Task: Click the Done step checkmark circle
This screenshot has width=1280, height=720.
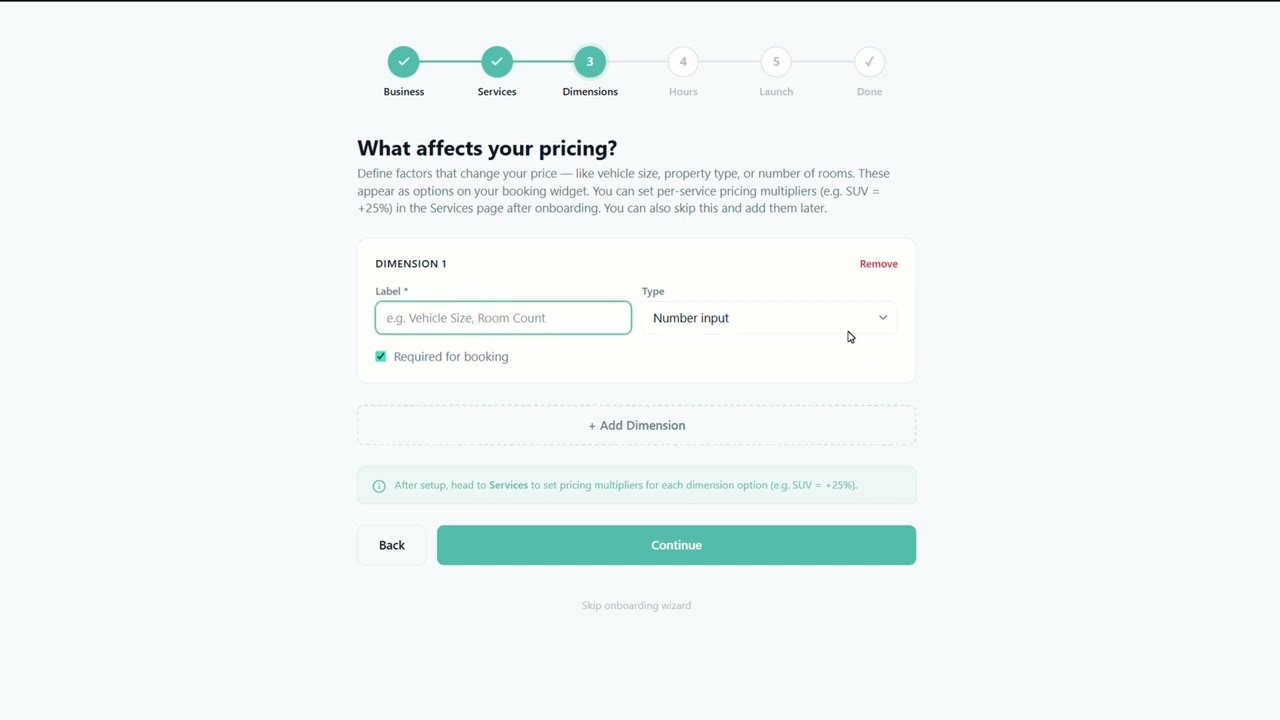Action: [x=869, y=62]
